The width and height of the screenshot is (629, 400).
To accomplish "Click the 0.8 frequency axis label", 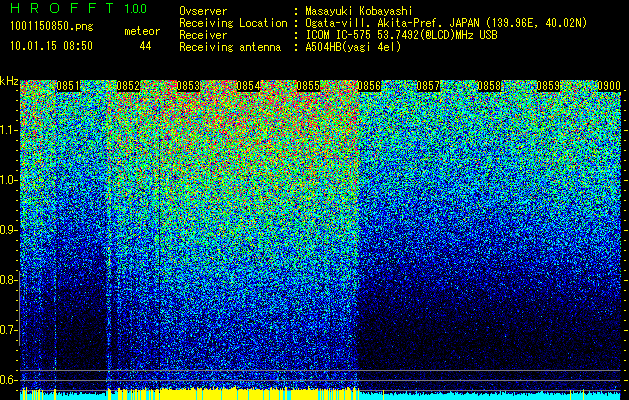I will (9, 280).
